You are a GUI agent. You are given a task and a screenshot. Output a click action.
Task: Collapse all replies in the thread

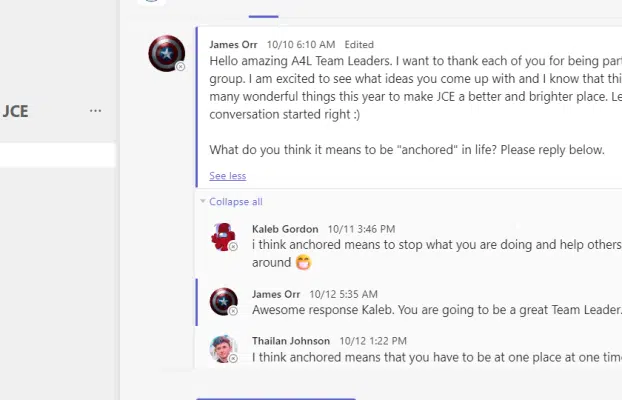pyautogui.click(x=236, y=202)
